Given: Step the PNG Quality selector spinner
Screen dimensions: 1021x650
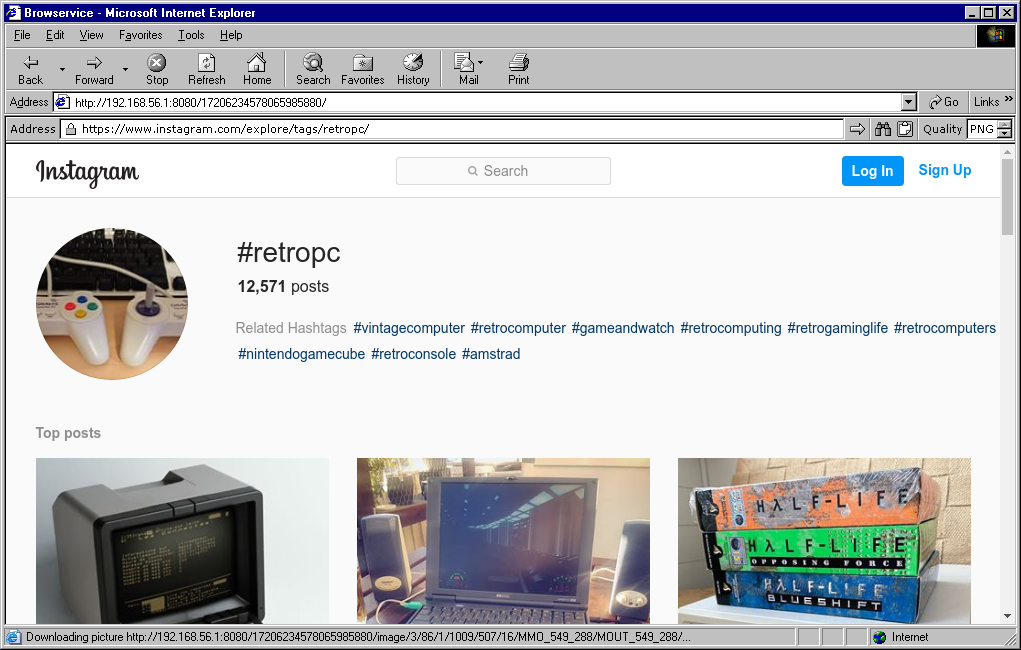Looking at the screenshot, I should 1005,129.
